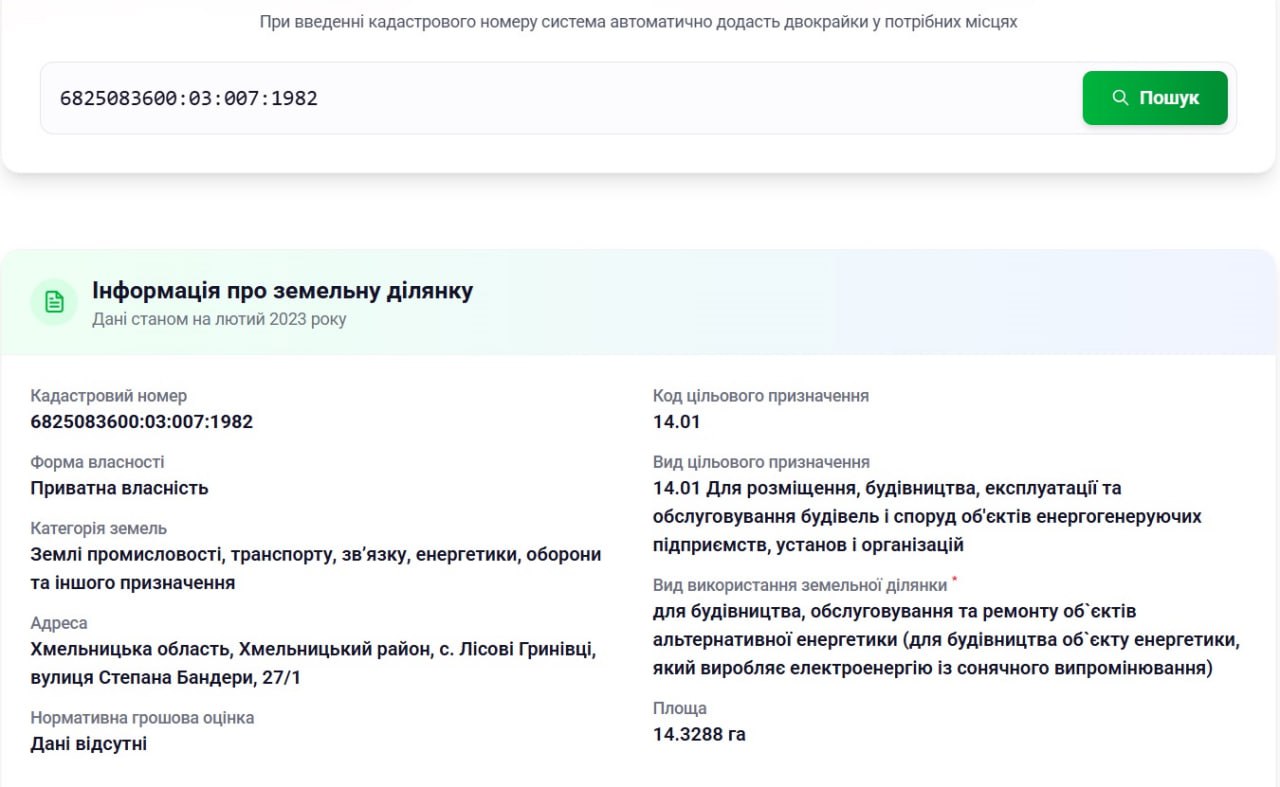Screen dimensions: 1280x787
Task: Click the 'Кадастровий номер' field label
Action: tap(108, 396)
